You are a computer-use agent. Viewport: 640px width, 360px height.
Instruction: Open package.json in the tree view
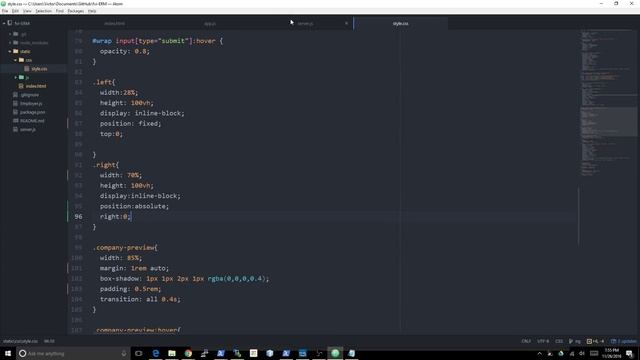point(32,112)
